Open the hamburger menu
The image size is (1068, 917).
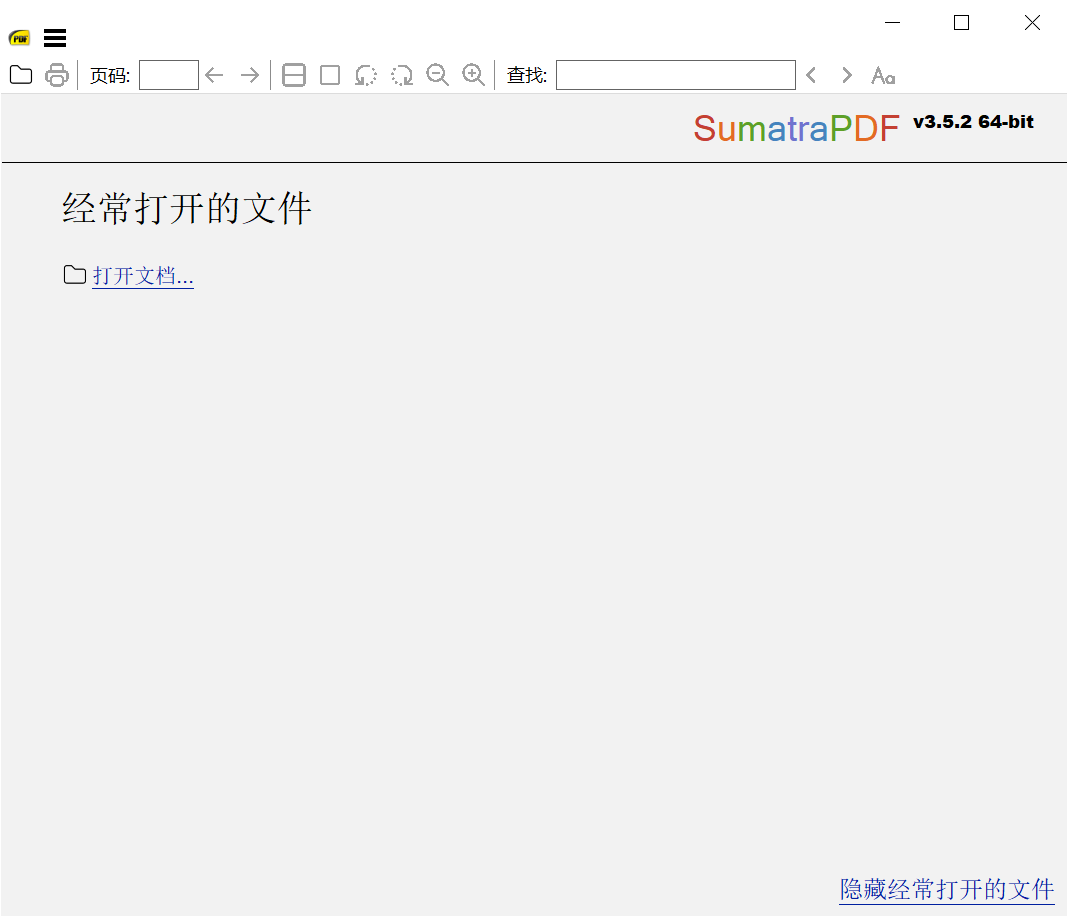tap(55, 37)
